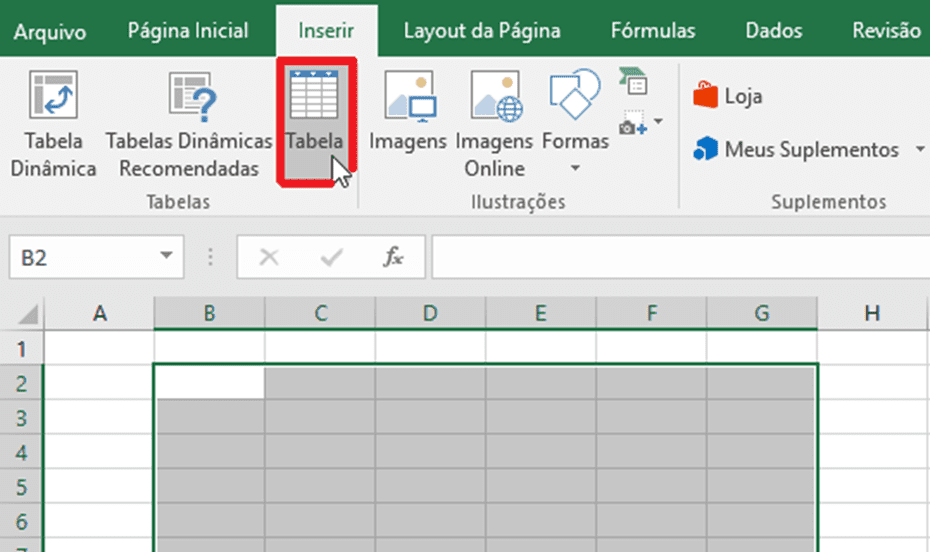The height and width of the screenshot is (552, 930).
Task: Click the Select All corner triangle
Action: pos(27,314)
